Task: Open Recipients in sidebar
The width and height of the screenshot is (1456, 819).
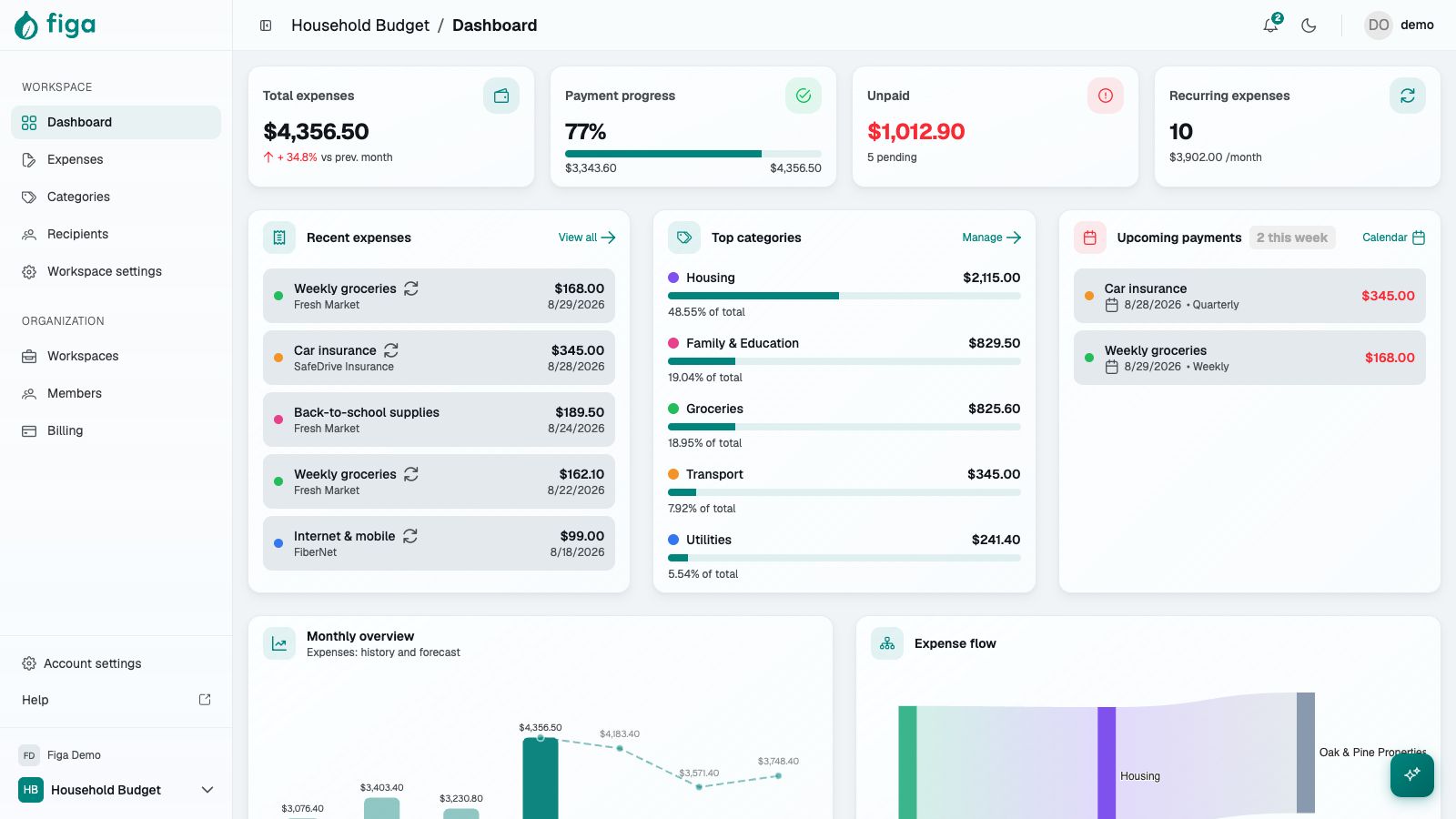Action: tap(116, 234)
